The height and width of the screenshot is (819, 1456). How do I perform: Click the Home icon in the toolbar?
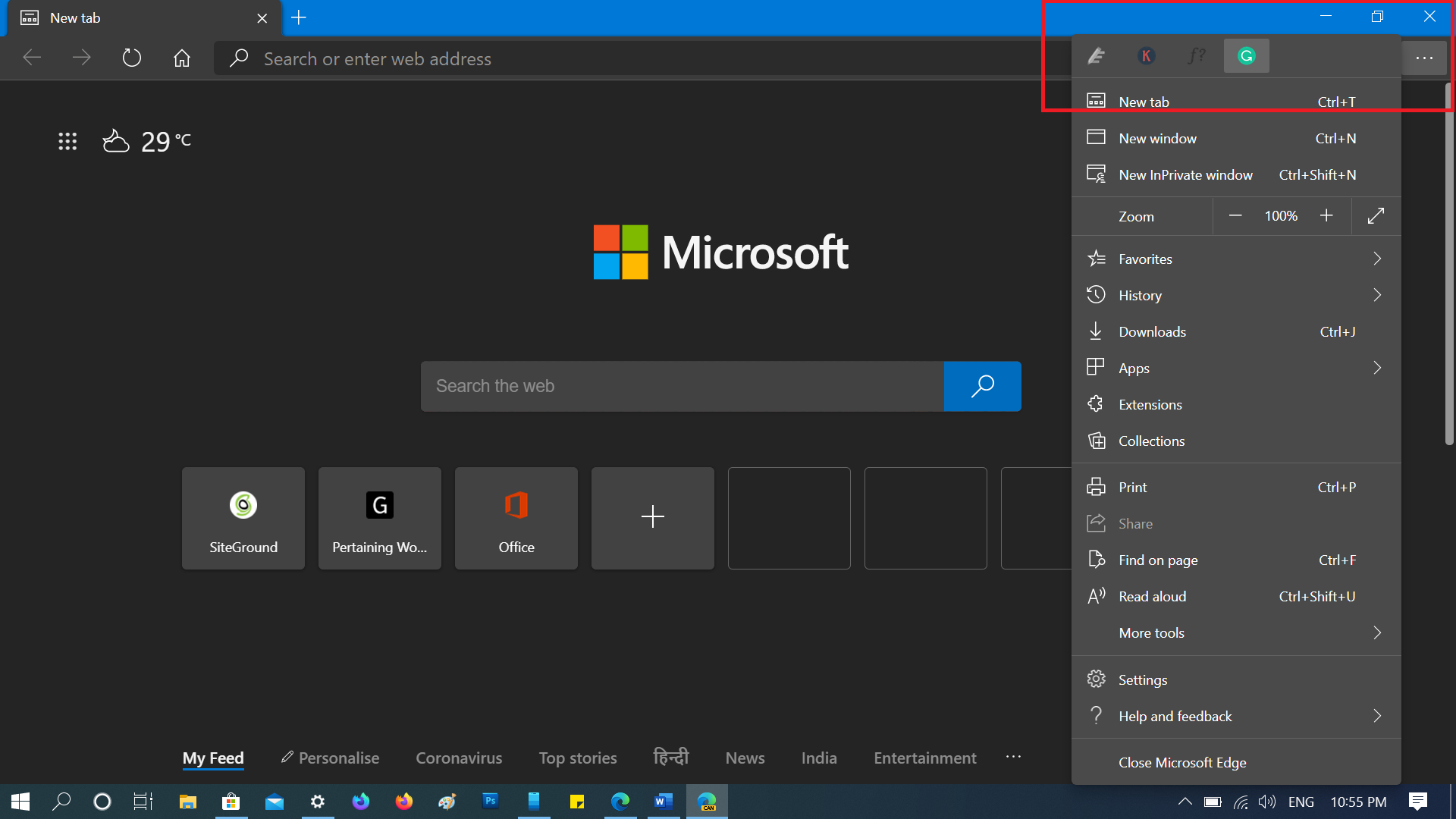tap(181, 58)
